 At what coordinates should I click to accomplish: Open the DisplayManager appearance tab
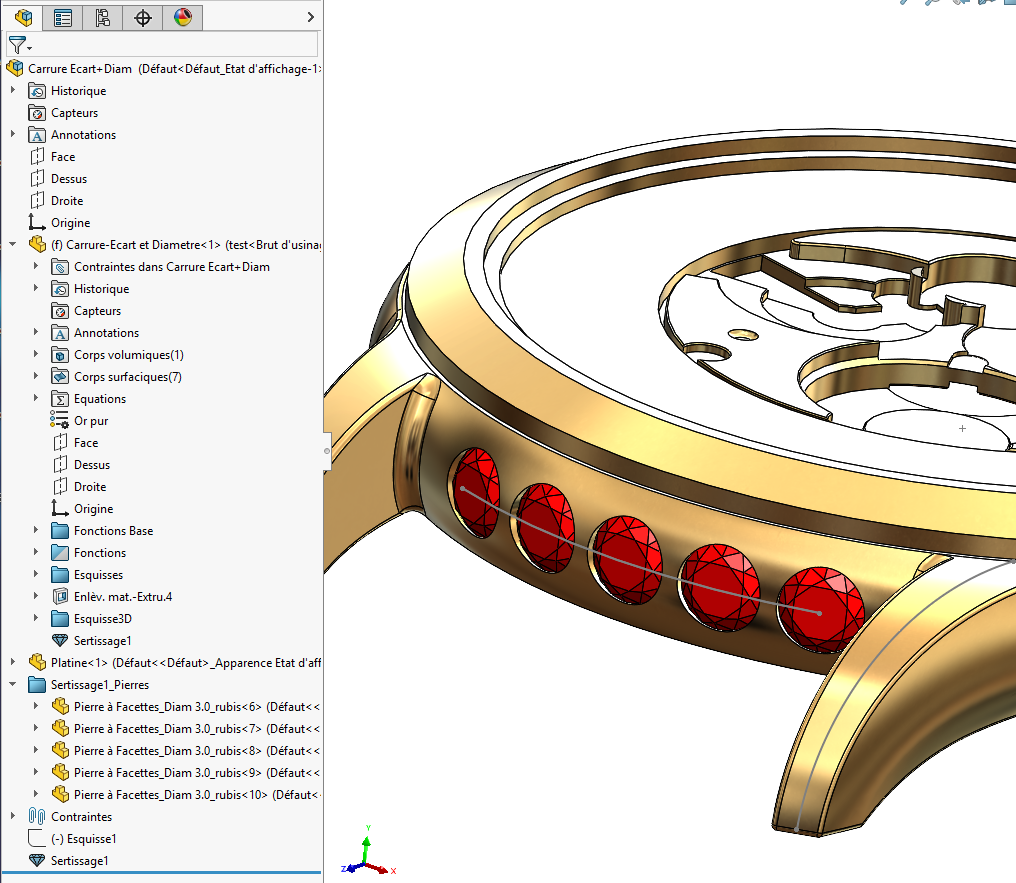182,17
